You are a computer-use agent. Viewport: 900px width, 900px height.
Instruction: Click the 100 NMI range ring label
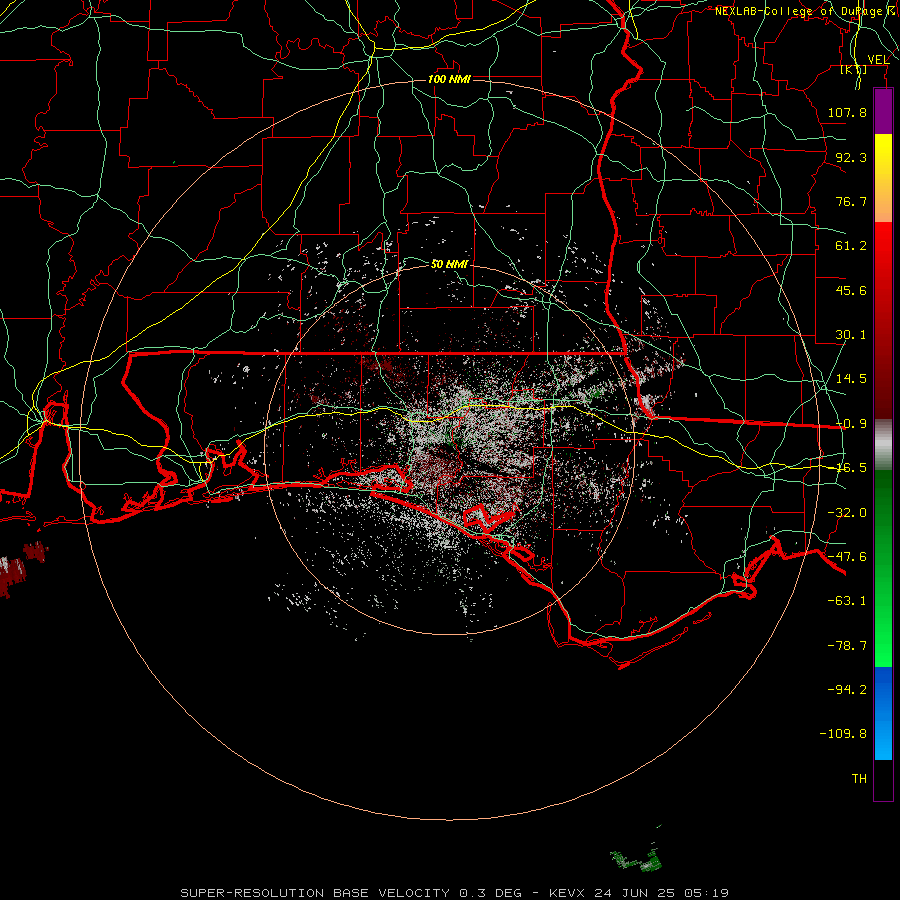(x=449, y=79)
